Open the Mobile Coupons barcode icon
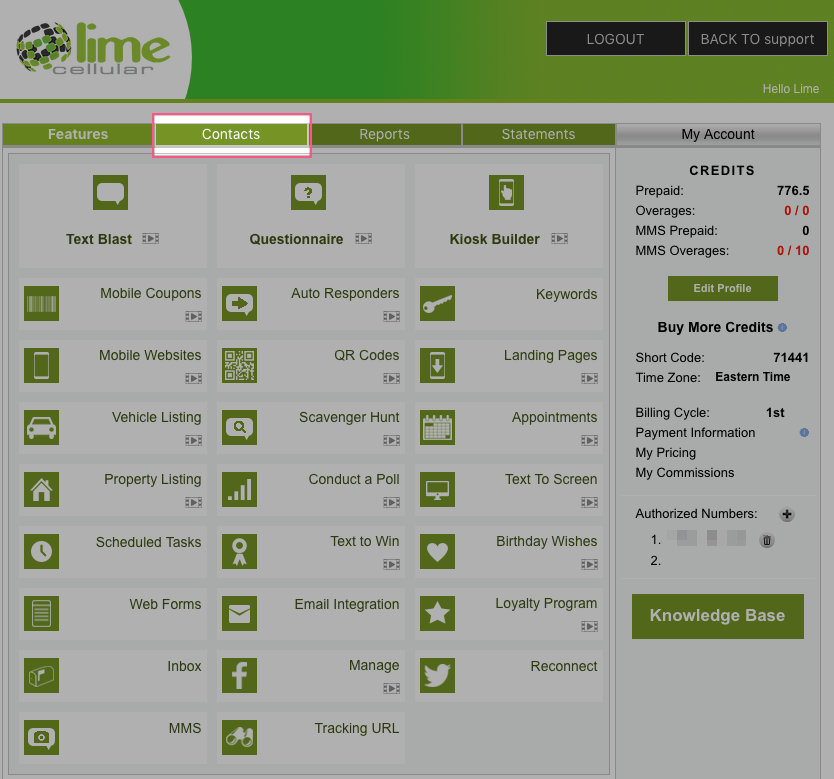This screenshot has width=834, height=779. tap(41, 304)
